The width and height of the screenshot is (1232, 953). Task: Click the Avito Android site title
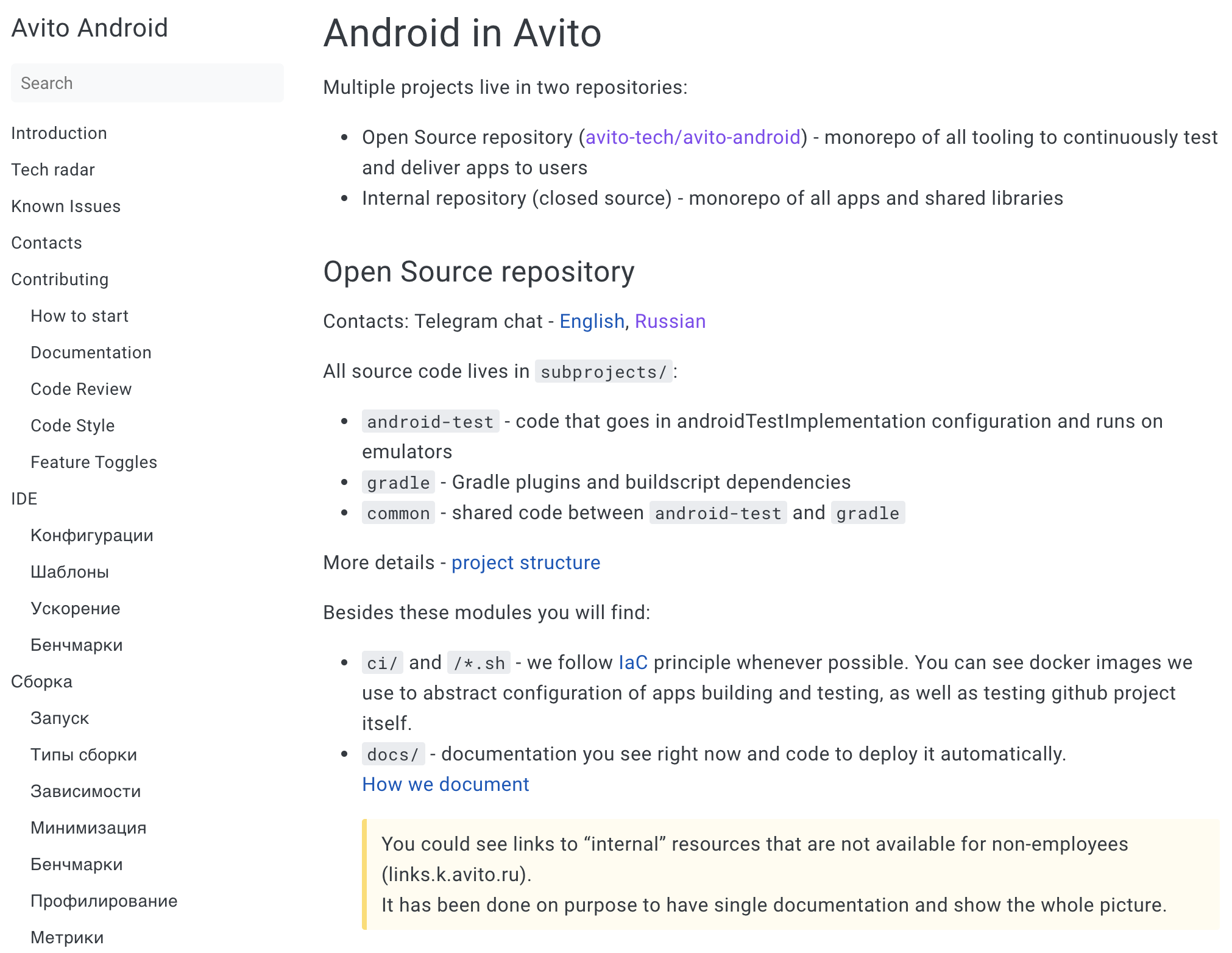[90, 28]
